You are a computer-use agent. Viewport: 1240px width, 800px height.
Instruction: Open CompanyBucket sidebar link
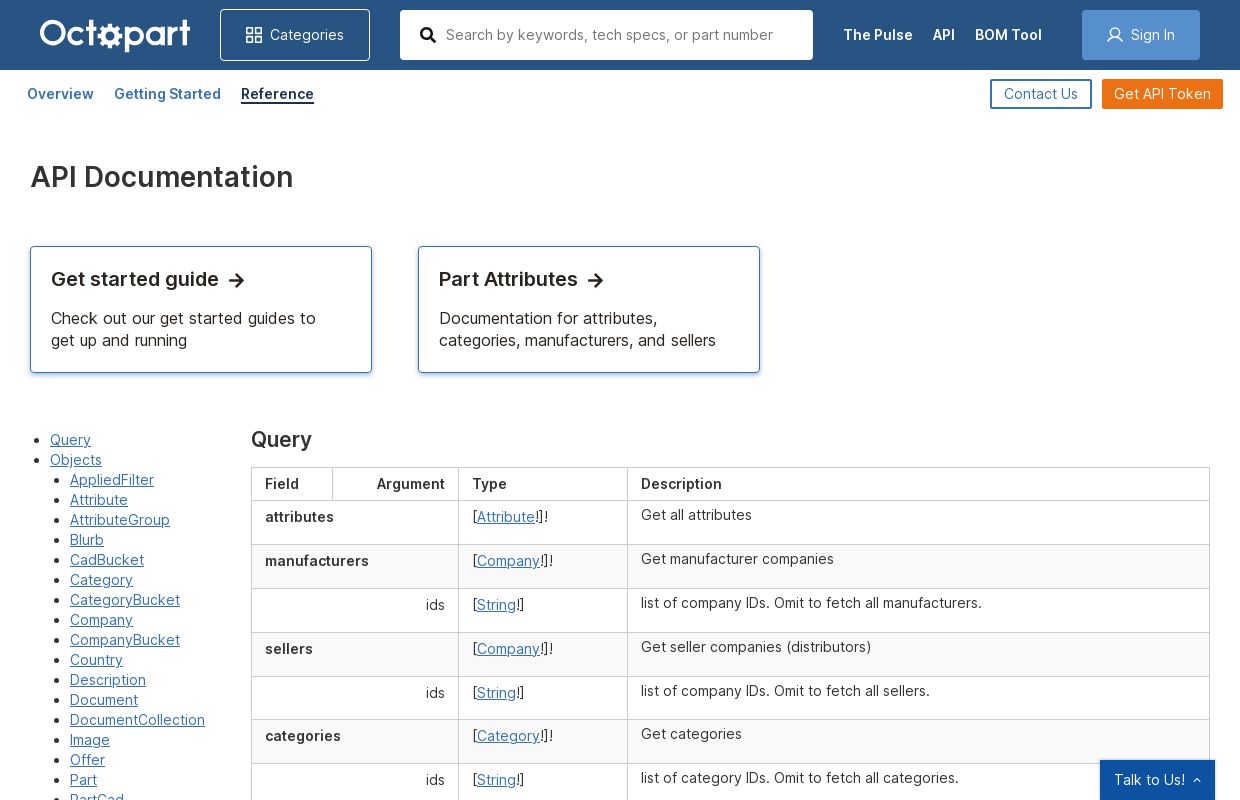pyautogui.click(x=125, y=640)
